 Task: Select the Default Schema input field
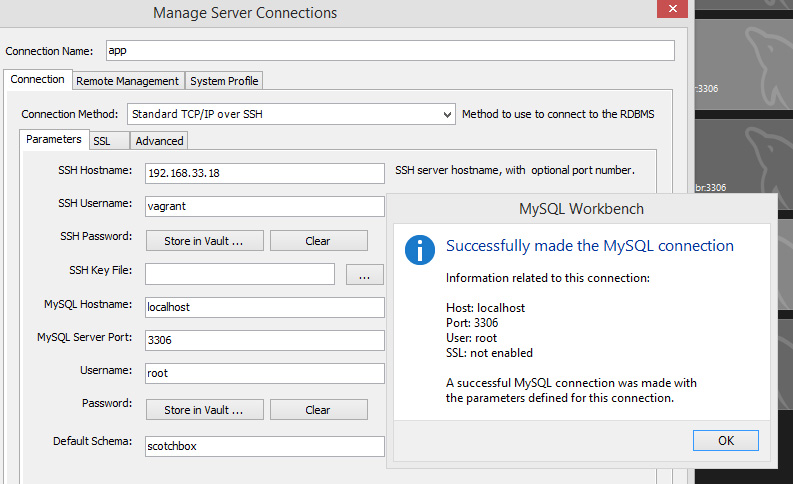click(264, 446)
